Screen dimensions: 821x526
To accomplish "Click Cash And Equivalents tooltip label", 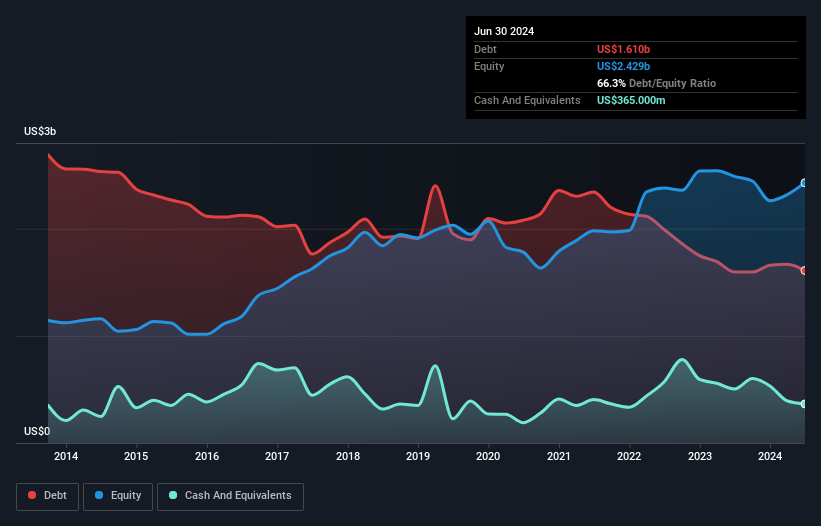I will tap(527, 100).
